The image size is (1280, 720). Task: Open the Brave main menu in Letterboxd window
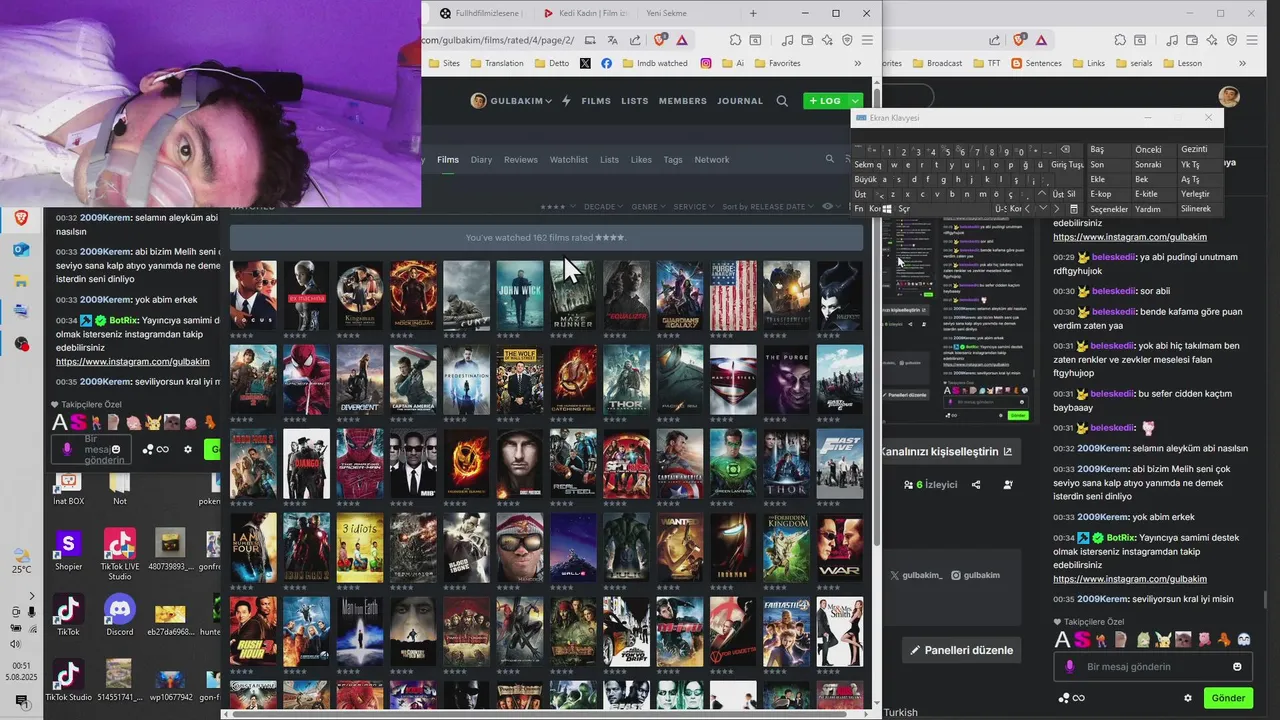click(867, 40)
